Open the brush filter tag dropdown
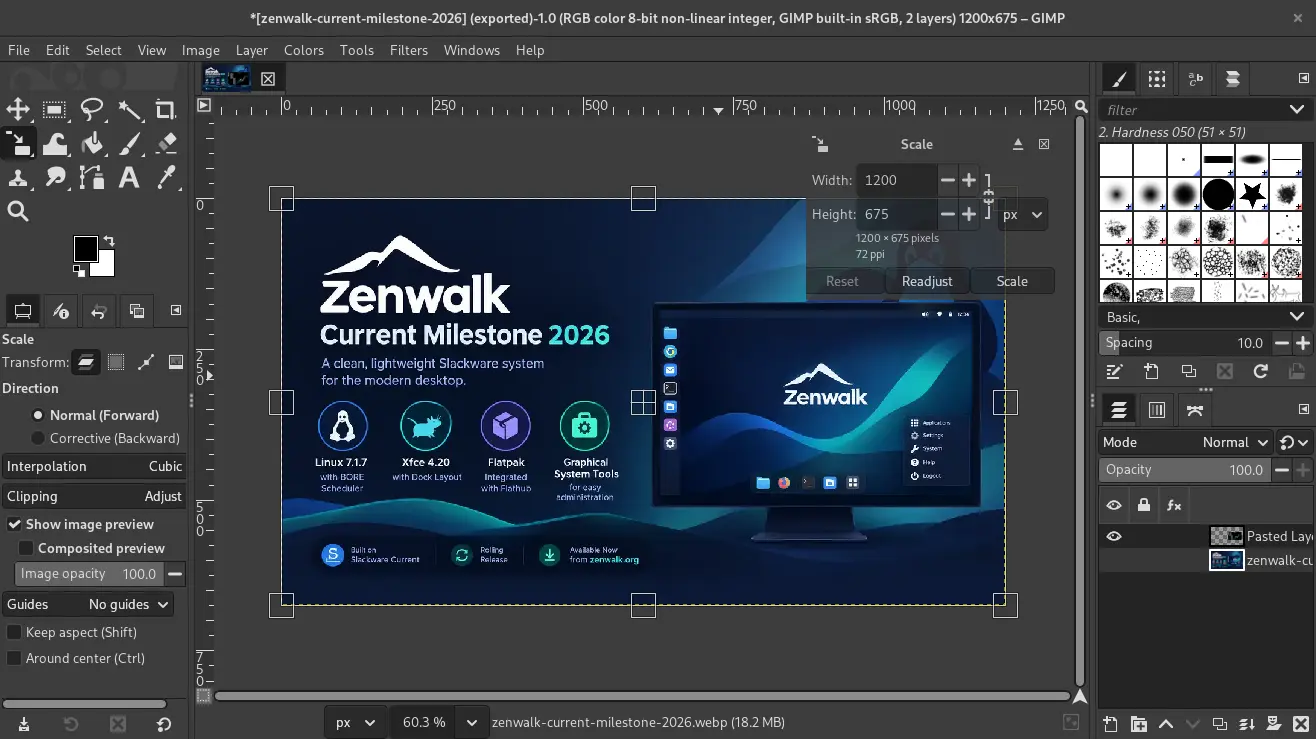Viewport: 1316px width, 739px height. [1297, 109]
